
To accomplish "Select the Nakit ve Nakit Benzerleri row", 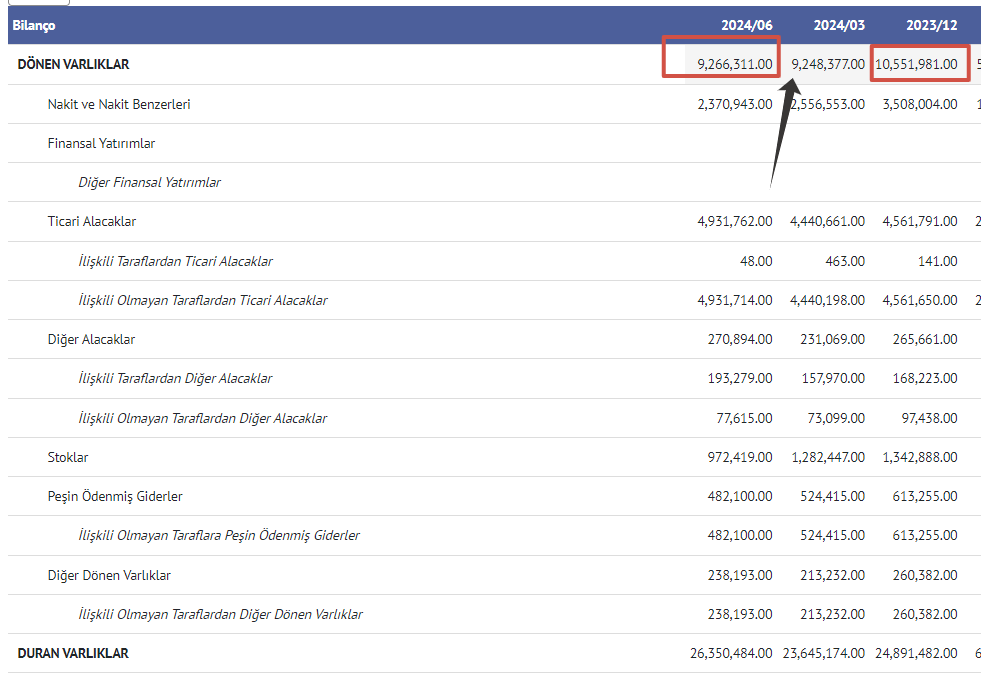I will point(119,104).
